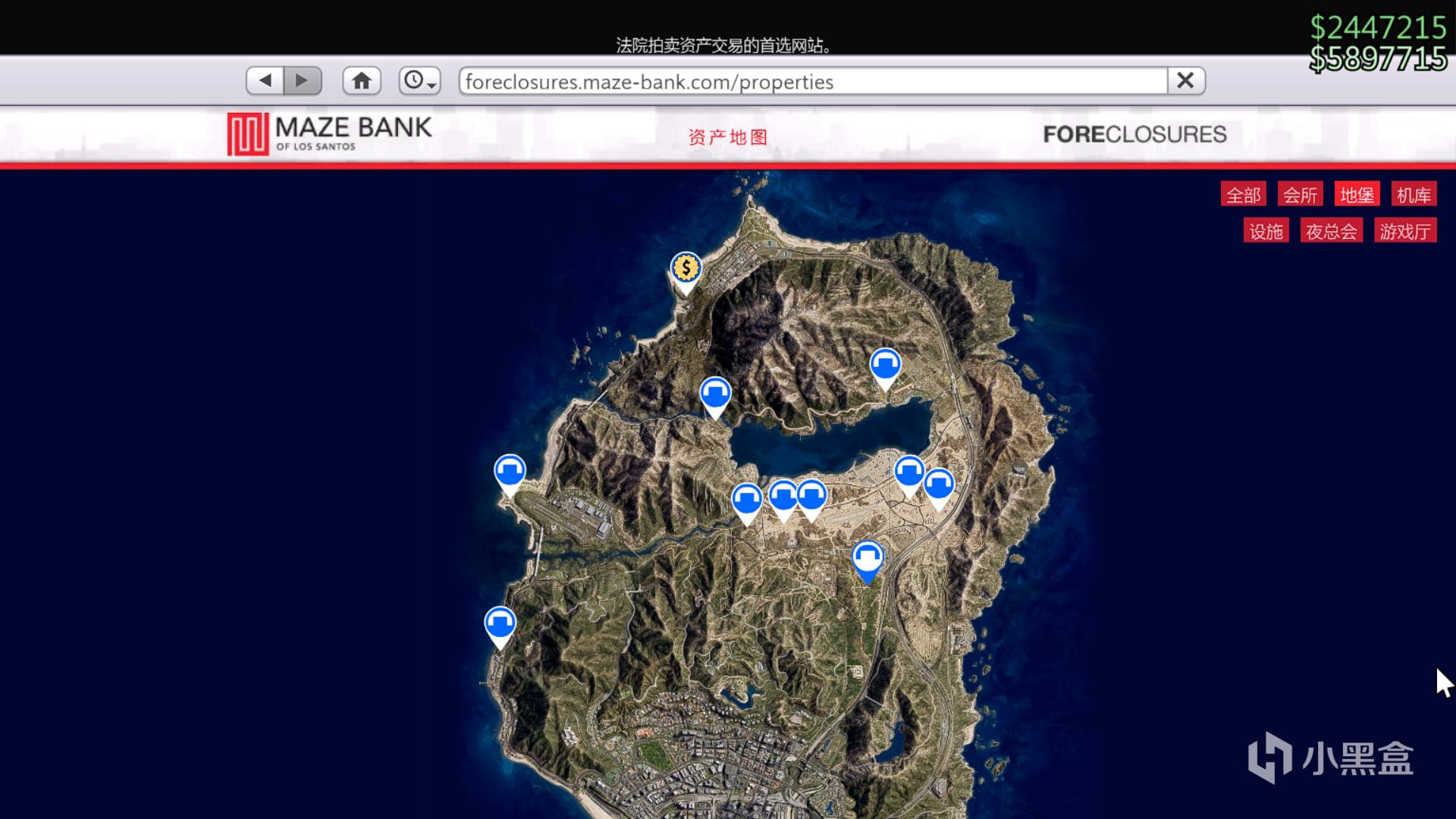Go to the browser home page

pyautogui.click(x=362, y=80)
